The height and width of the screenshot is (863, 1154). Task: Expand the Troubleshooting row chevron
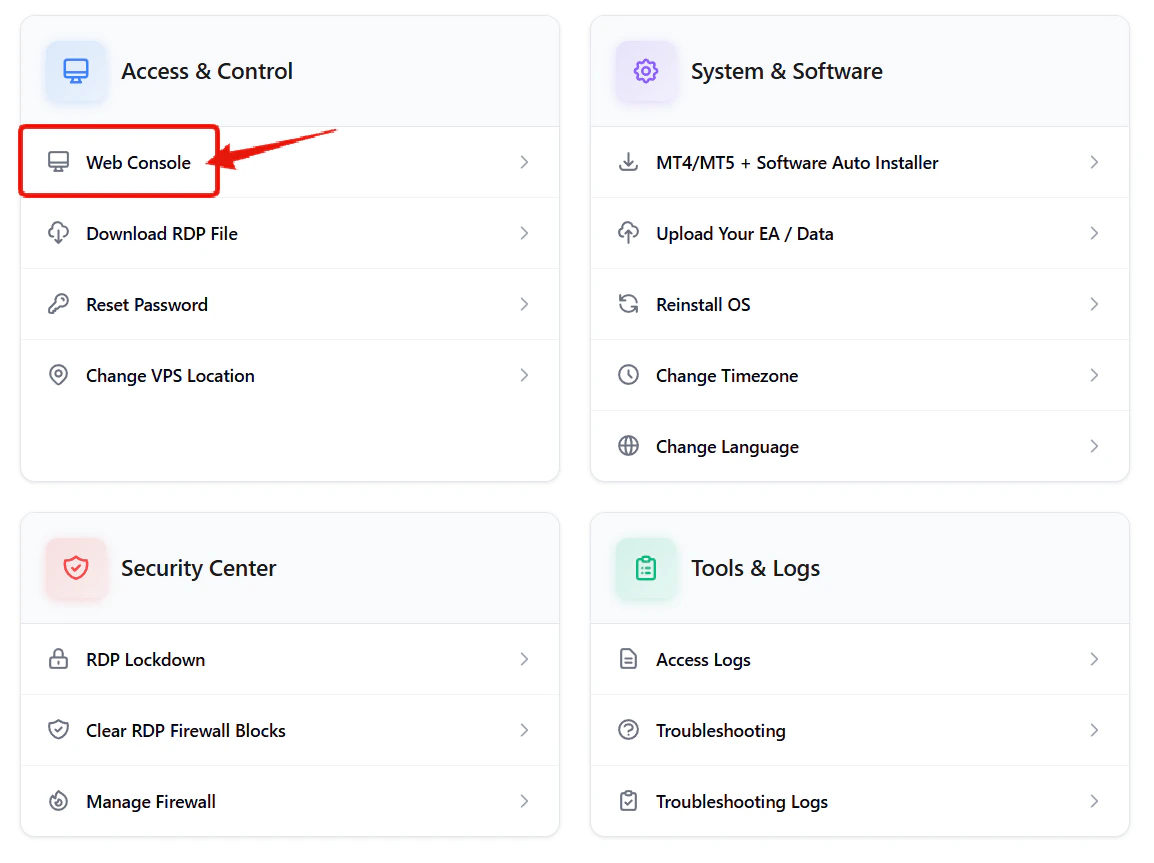1094,730
